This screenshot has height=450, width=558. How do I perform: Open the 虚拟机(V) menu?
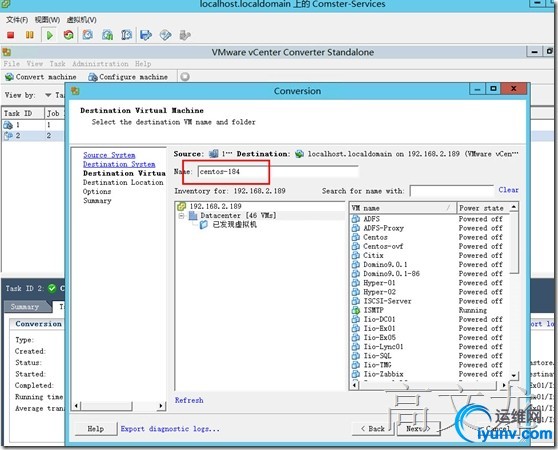[x=81, y=20]
